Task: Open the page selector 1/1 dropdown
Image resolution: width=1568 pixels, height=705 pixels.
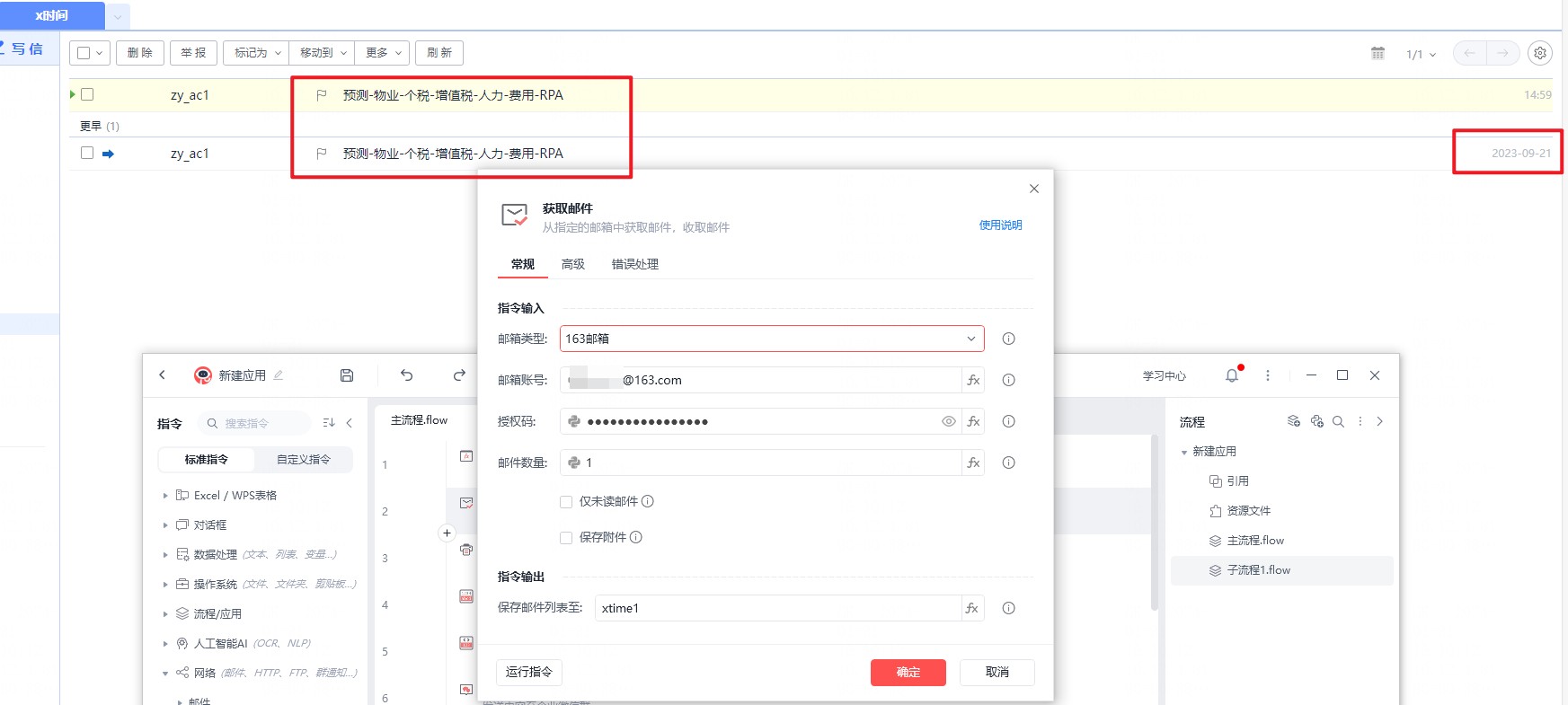Action: (x=1421, y=54)
